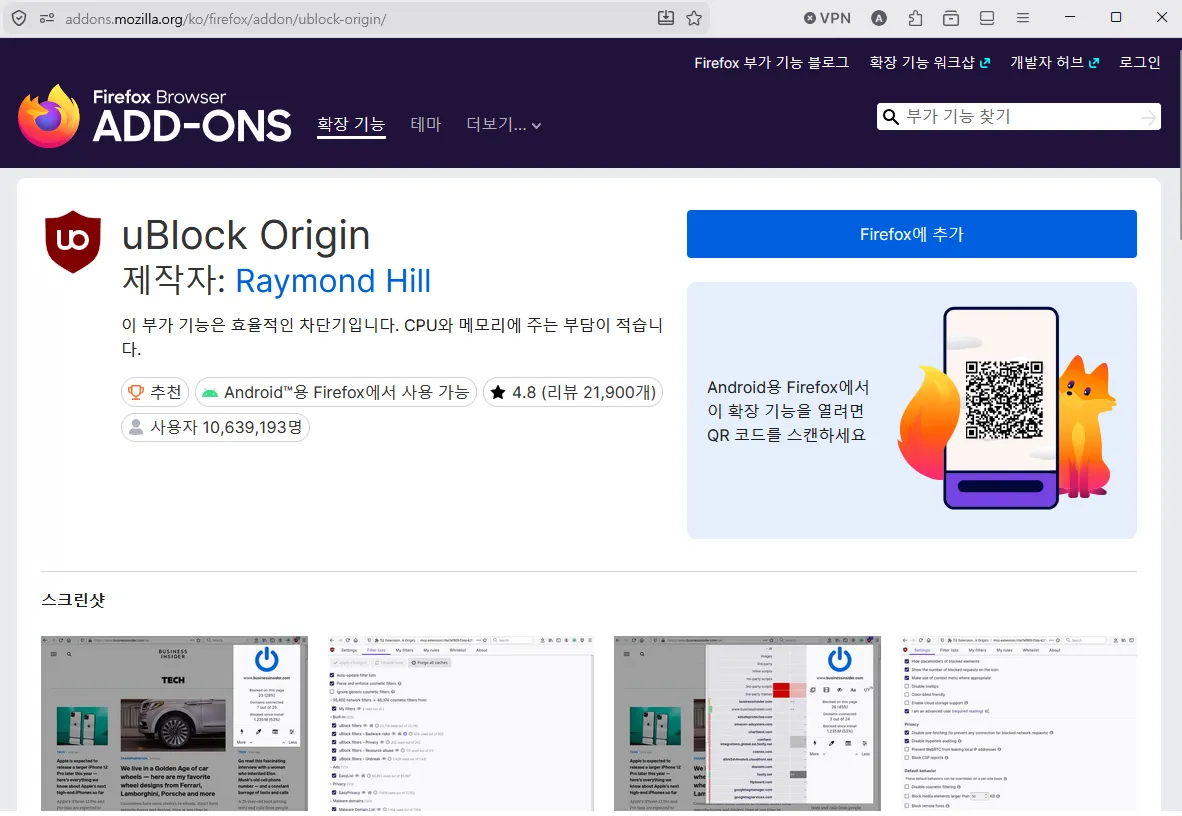
Task: Click the uBlock Origin title text
Action: point(246,235)
